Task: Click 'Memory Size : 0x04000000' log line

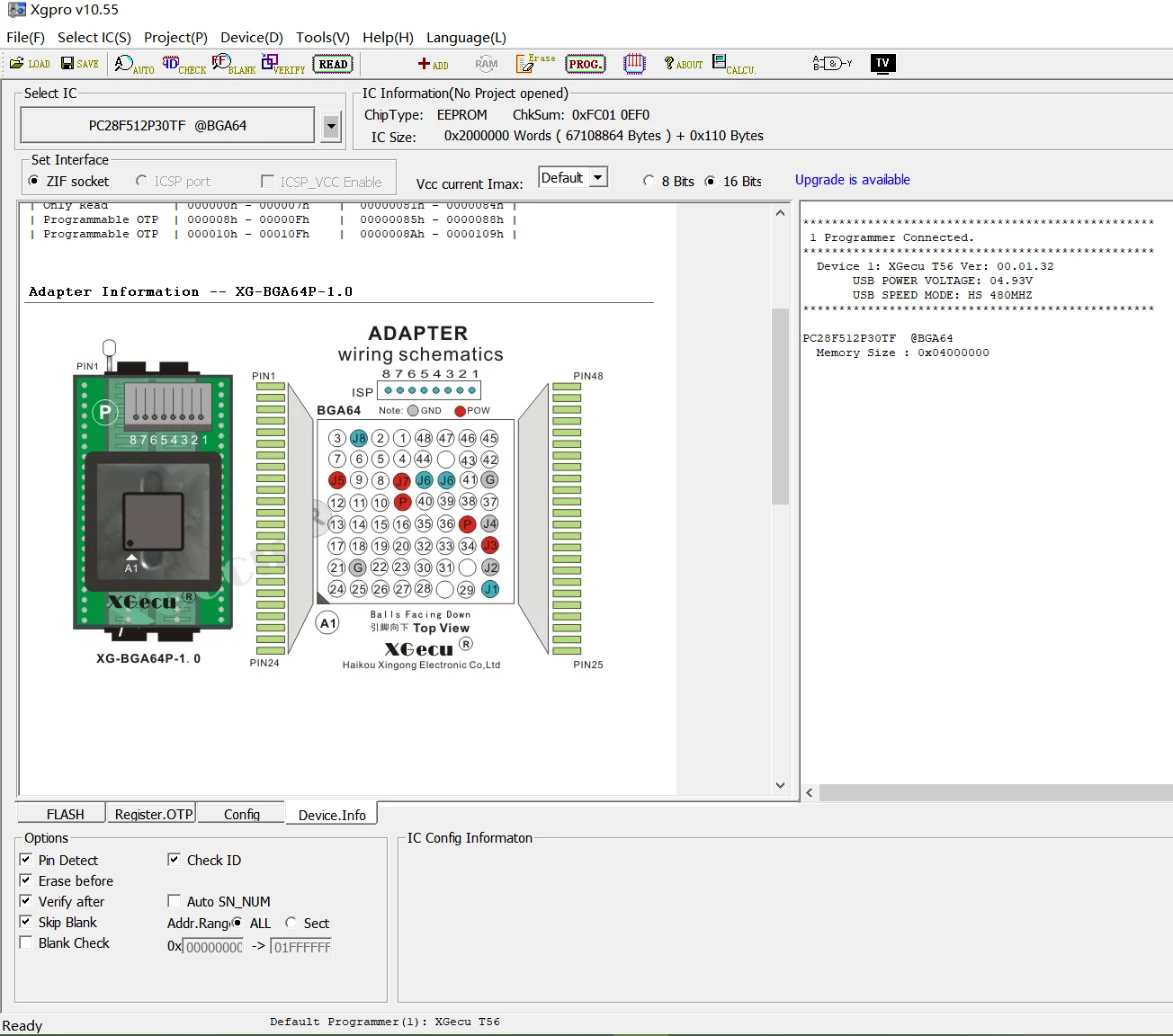Action: [902, 353]
